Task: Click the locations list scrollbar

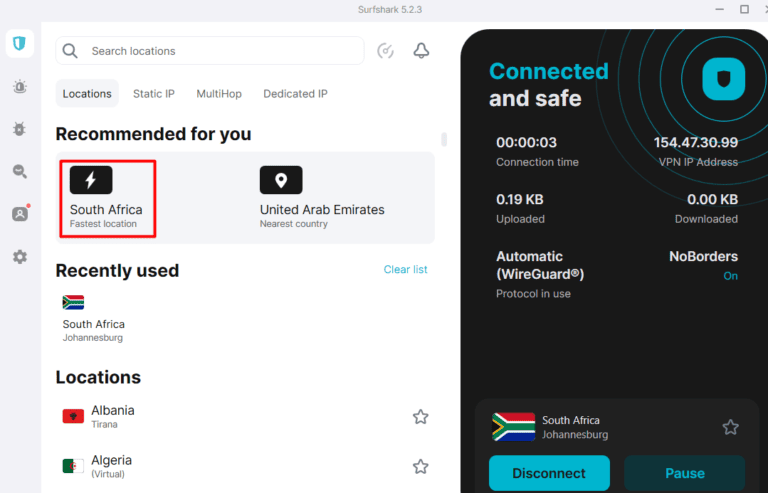Action: point(443,139)
